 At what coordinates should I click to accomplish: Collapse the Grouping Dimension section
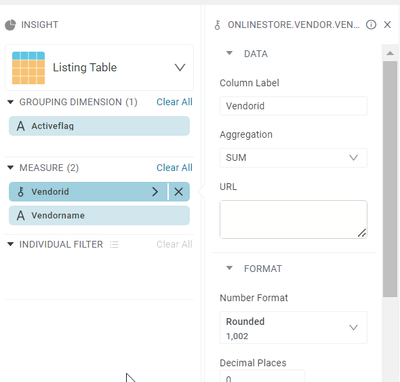click(x=11, y=102)
